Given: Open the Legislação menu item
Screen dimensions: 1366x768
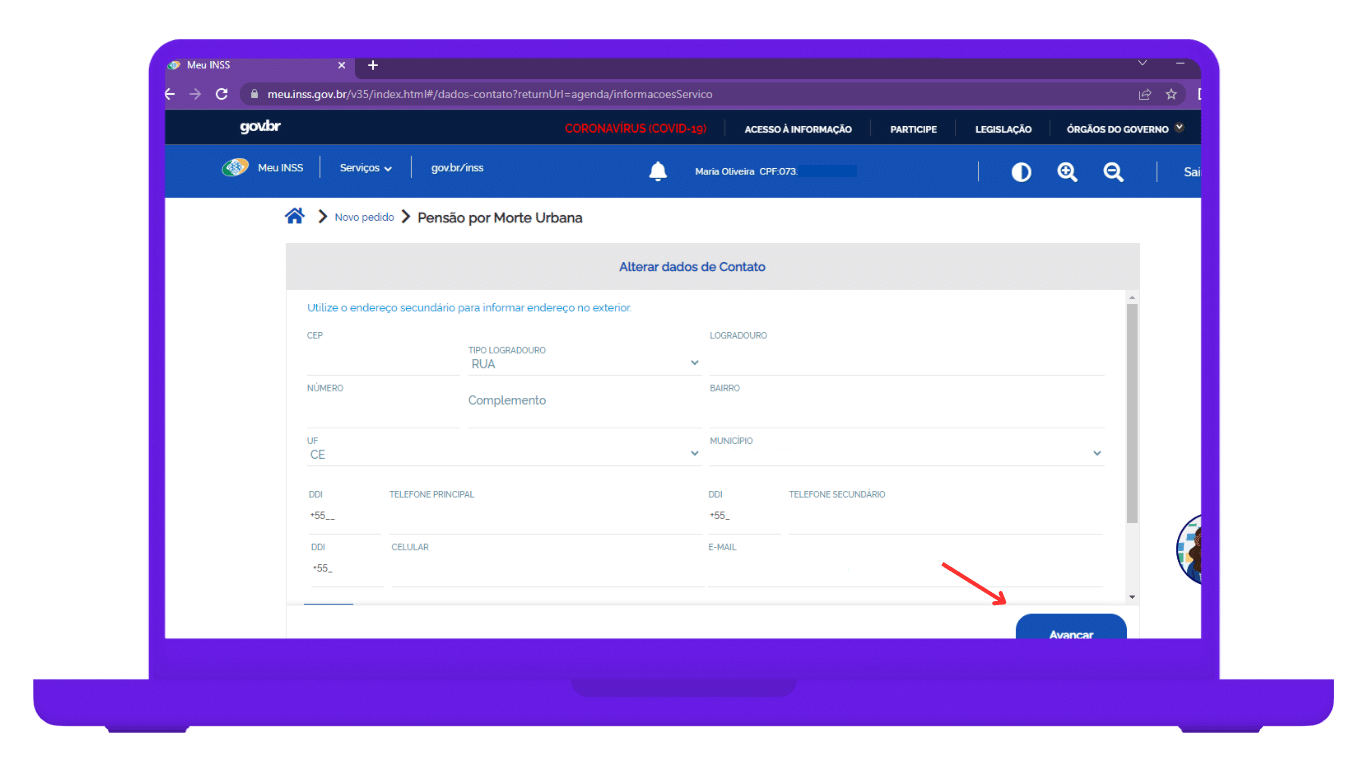Looking at the screenshot, I should 1003,129.
